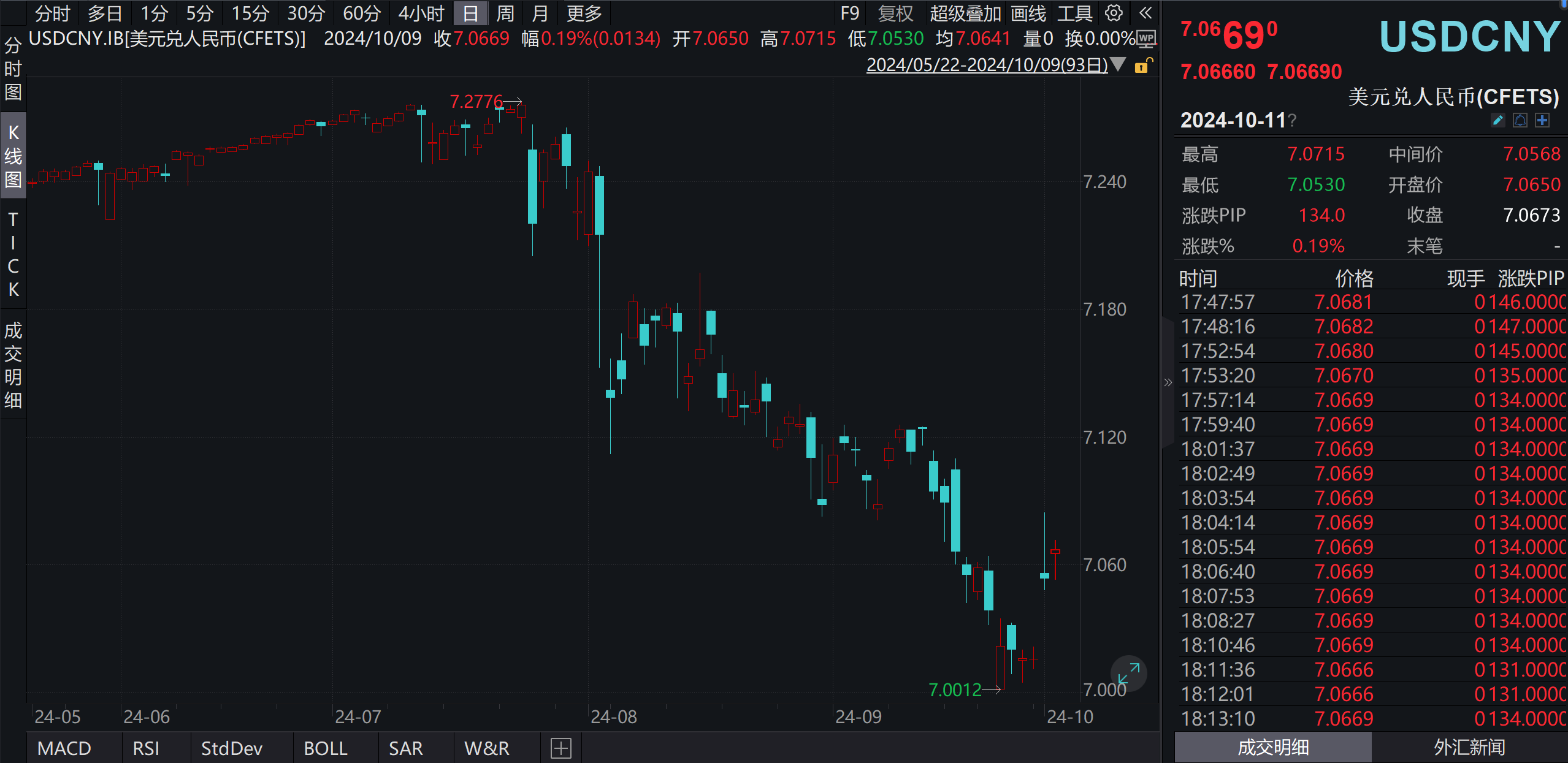The width and height of the screenshot is (1568, 763).
Task: Click the chart fullscreen expand icon
Action: coord(1128,674)
